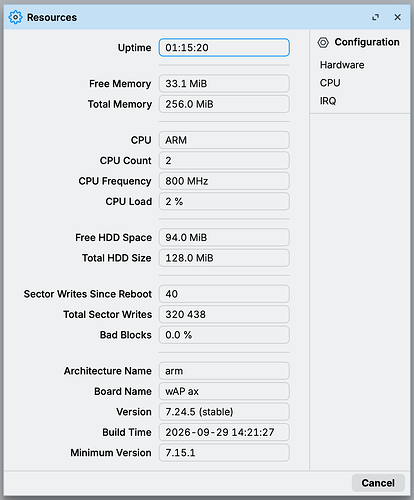Click the 'Total Sector Writes' label
The width and height of the screenshot is (414, 500).
[x=107, y=314]
